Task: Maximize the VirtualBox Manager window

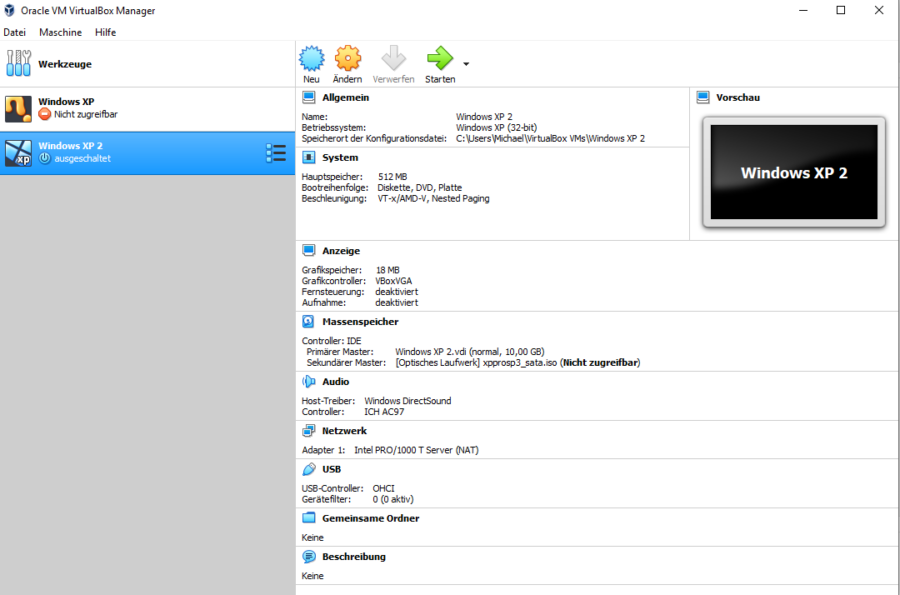Action: [x=840, y=10]
